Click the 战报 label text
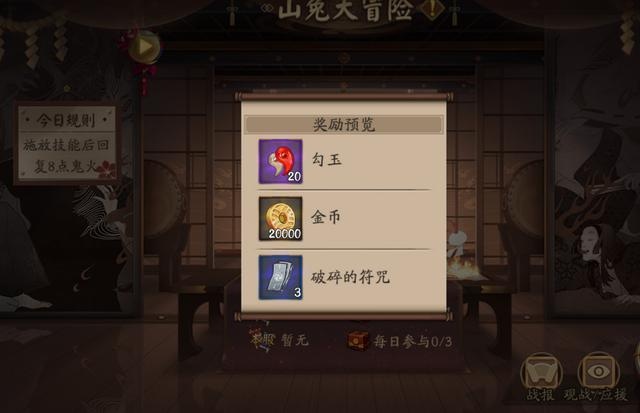 540,395
